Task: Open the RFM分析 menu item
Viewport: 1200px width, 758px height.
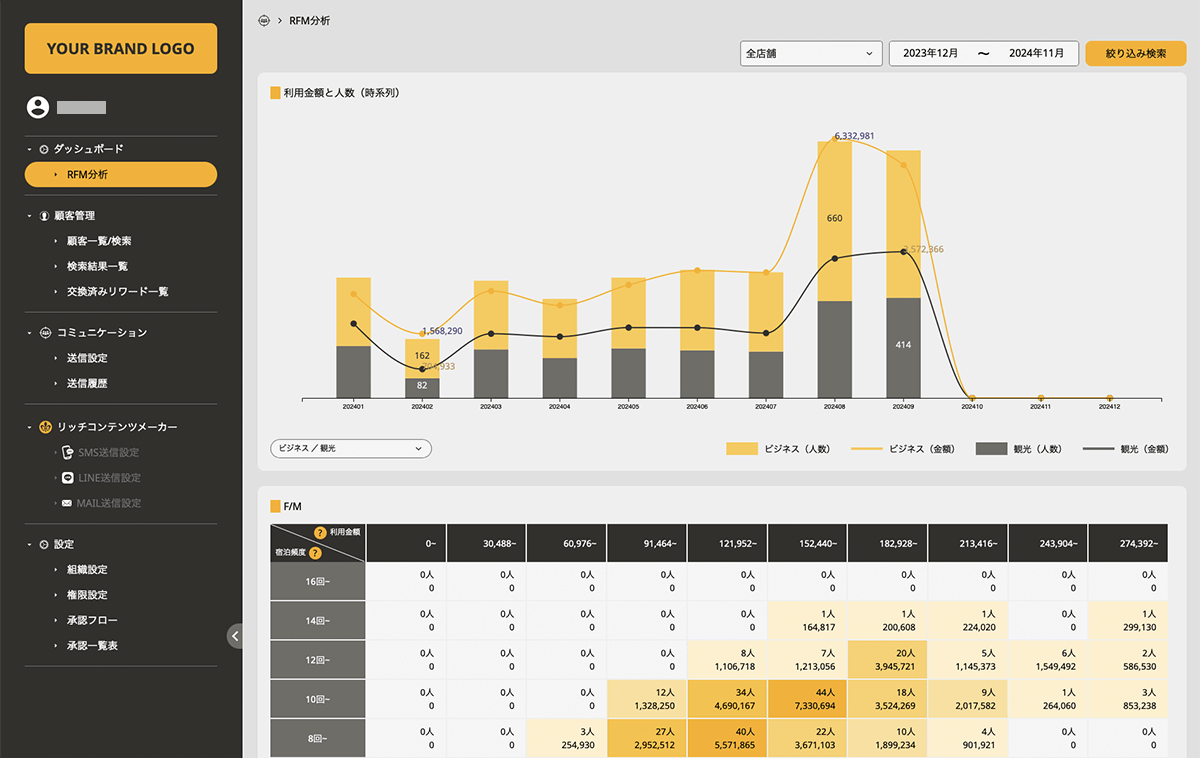Action: click(x=120, y=175)
